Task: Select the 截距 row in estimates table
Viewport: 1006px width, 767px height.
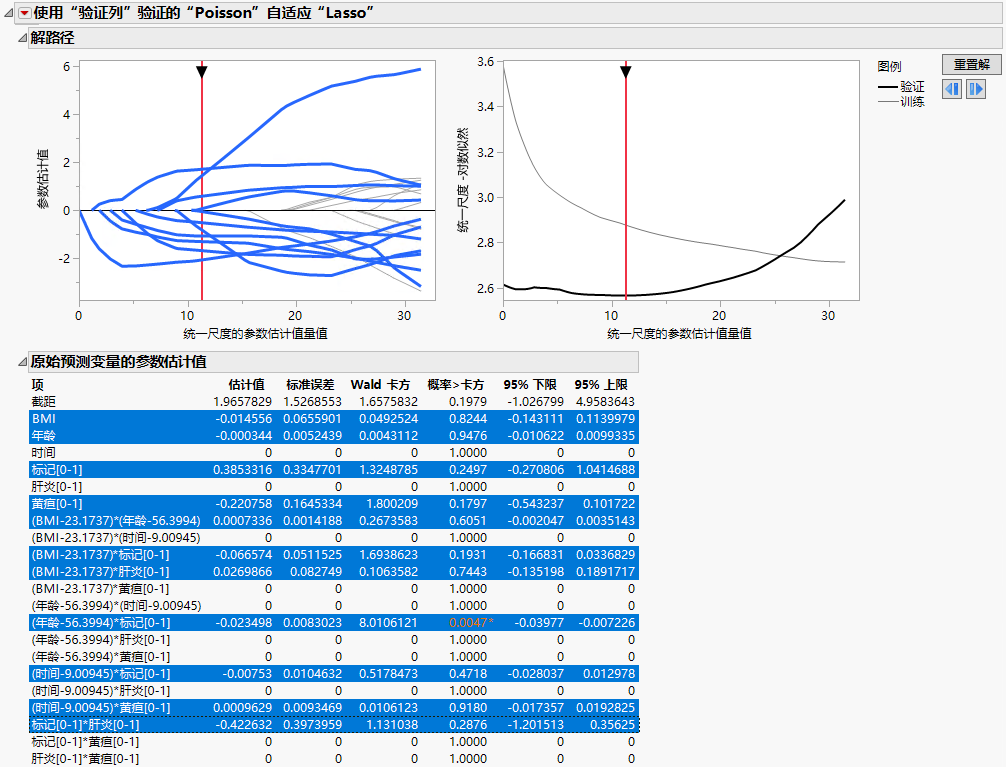Action: (x=333, y=402)
